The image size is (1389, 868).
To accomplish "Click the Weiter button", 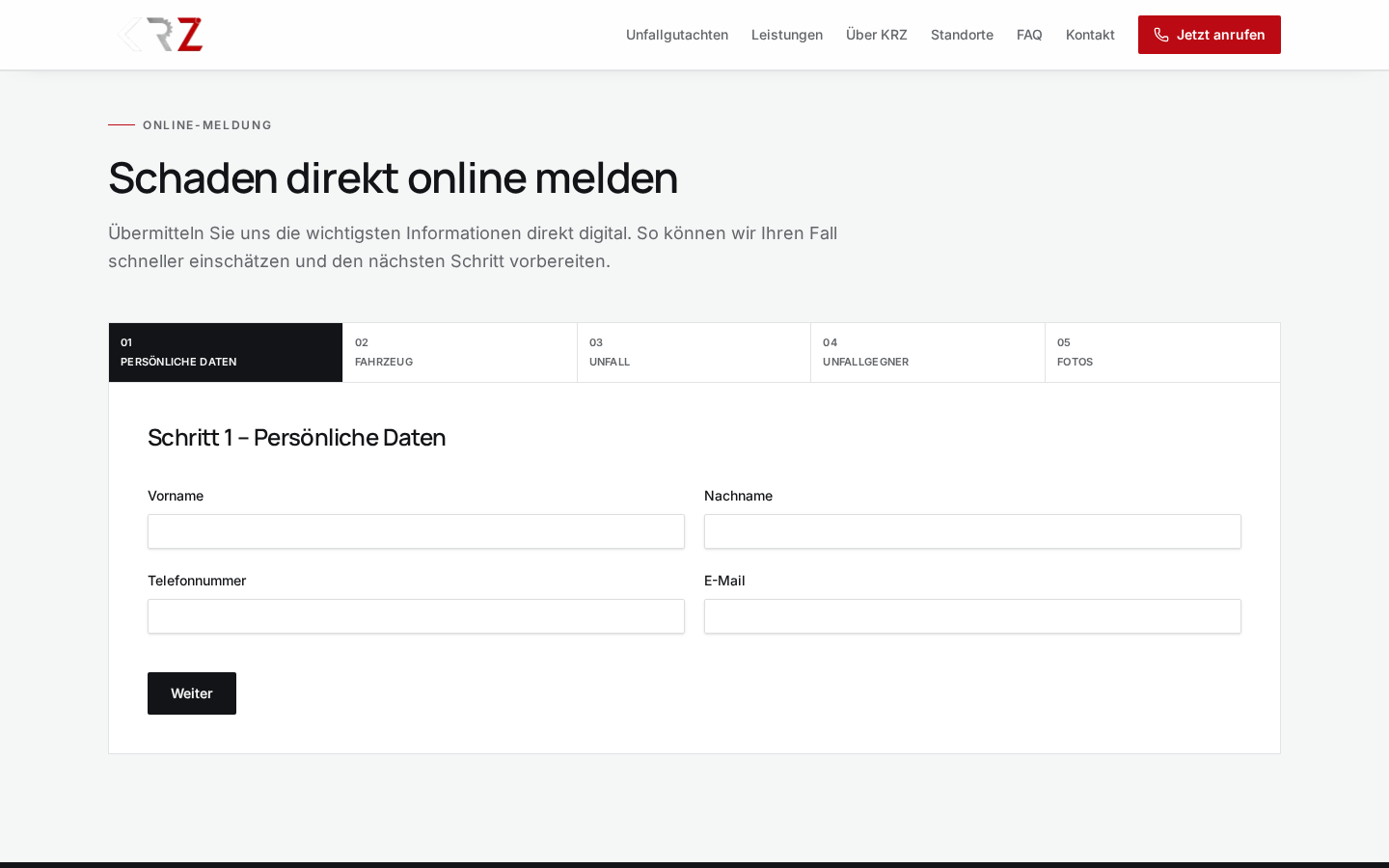I will click(x=192, y=693).
